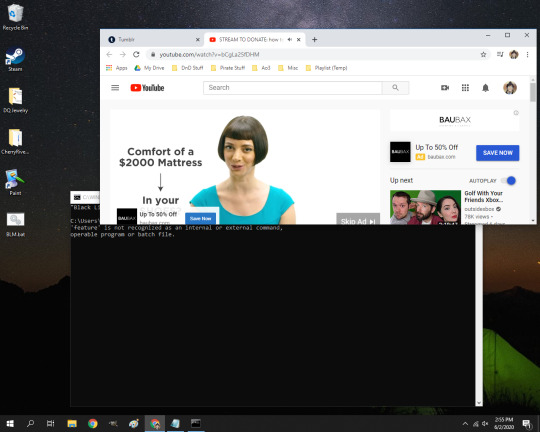540x432 pixels.
Task: Open the Misc bookmark folder
Action: pos(288,68)
